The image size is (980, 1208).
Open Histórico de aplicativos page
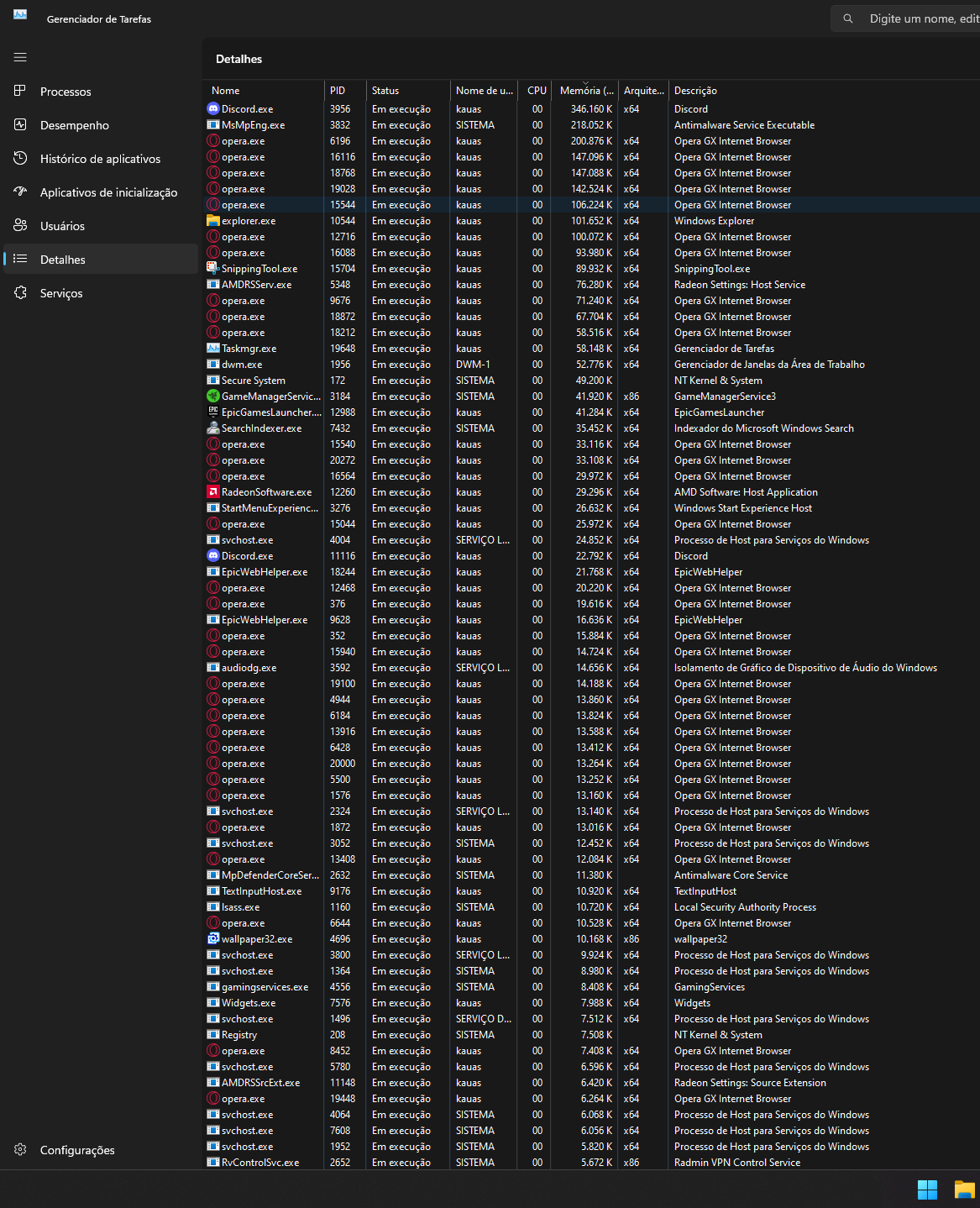pyautogui.click(x=101, y=159)
